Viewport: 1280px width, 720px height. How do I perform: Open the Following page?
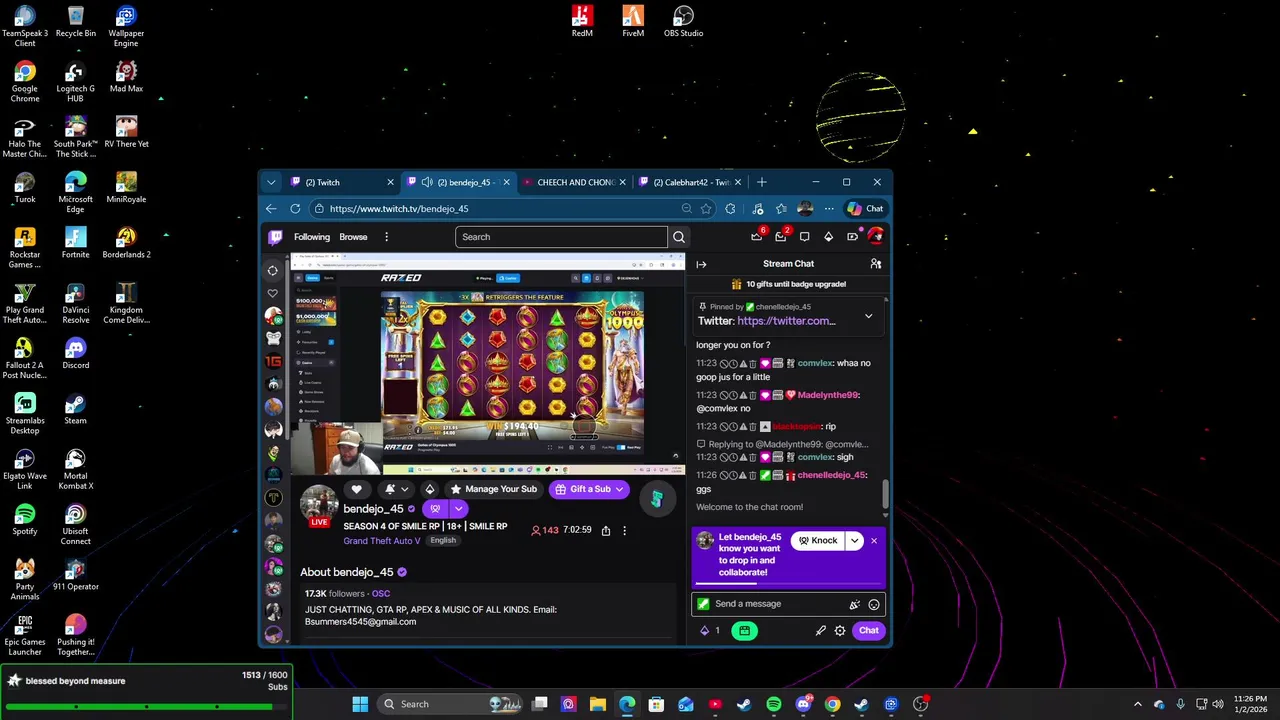tap(312, 237)
